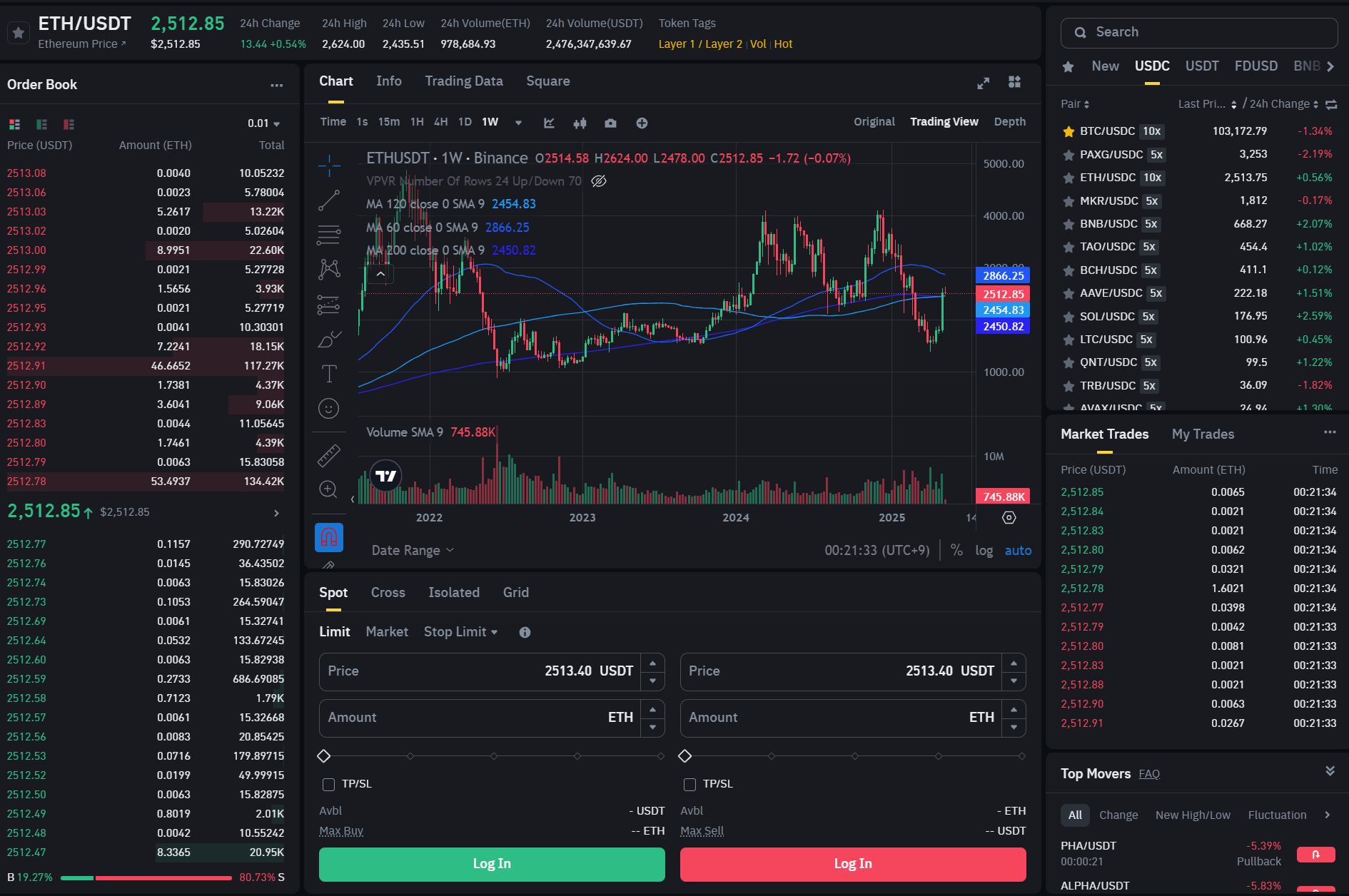Toggle ETH/USDT favorite star in header
This screenshot has width=1349, height=896.
click(x=19, y=33)
